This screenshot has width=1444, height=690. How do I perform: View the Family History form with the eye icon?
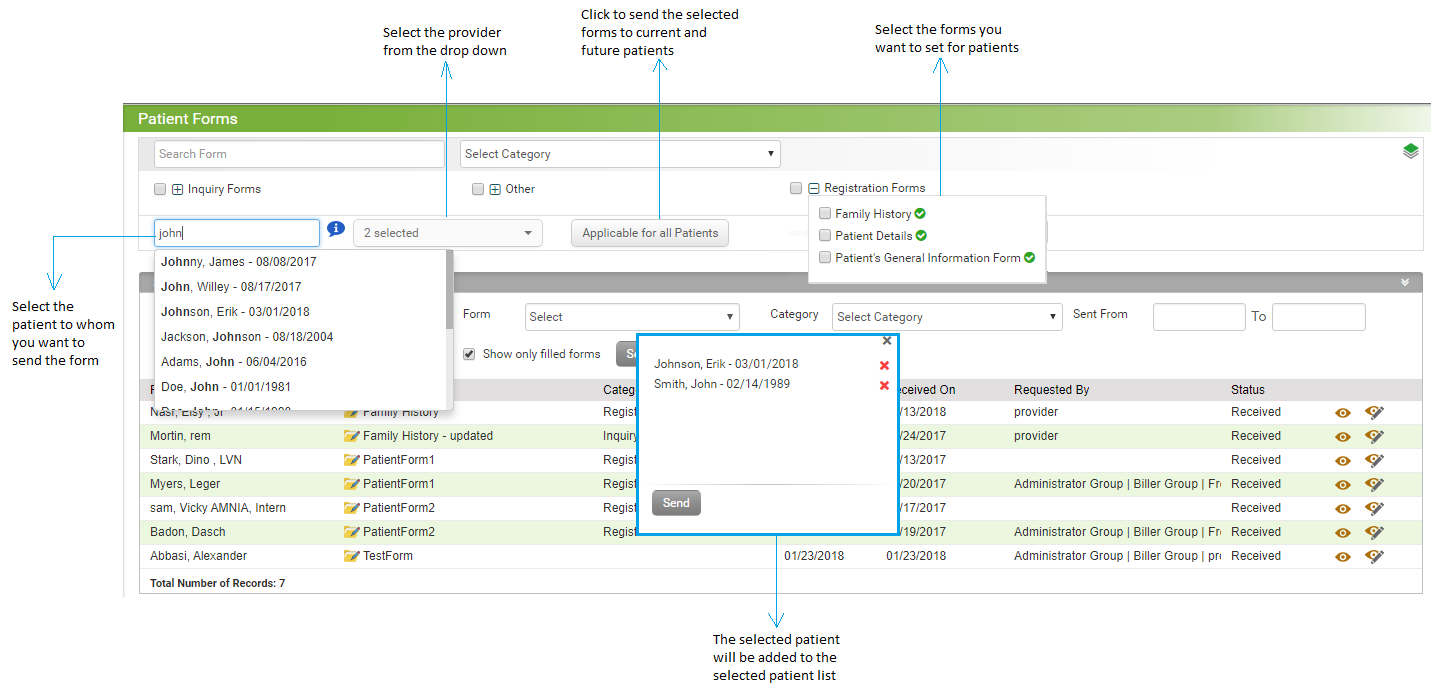pyautogui.click(x=1341, y=411)
